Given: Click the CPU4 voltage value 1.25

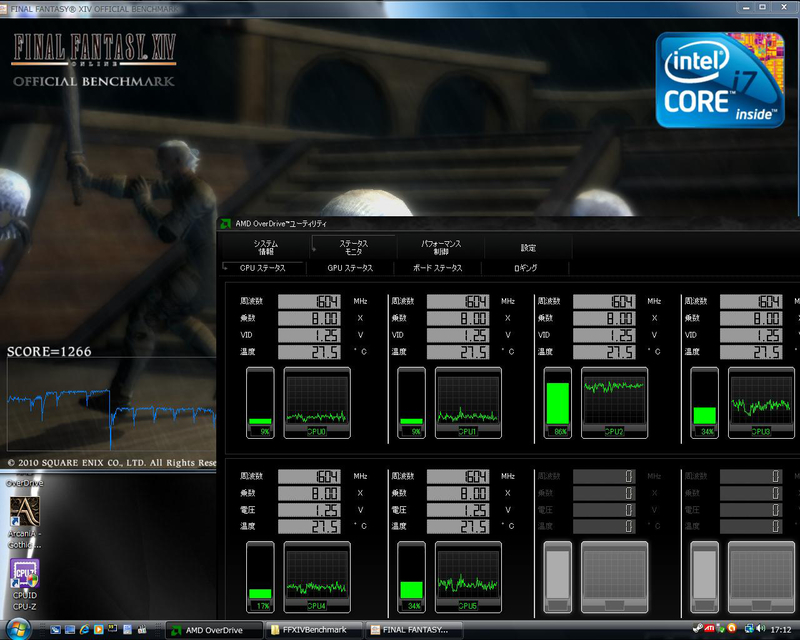Looking at the screenshot, I should pyautogui.click(x=309, y=510).
